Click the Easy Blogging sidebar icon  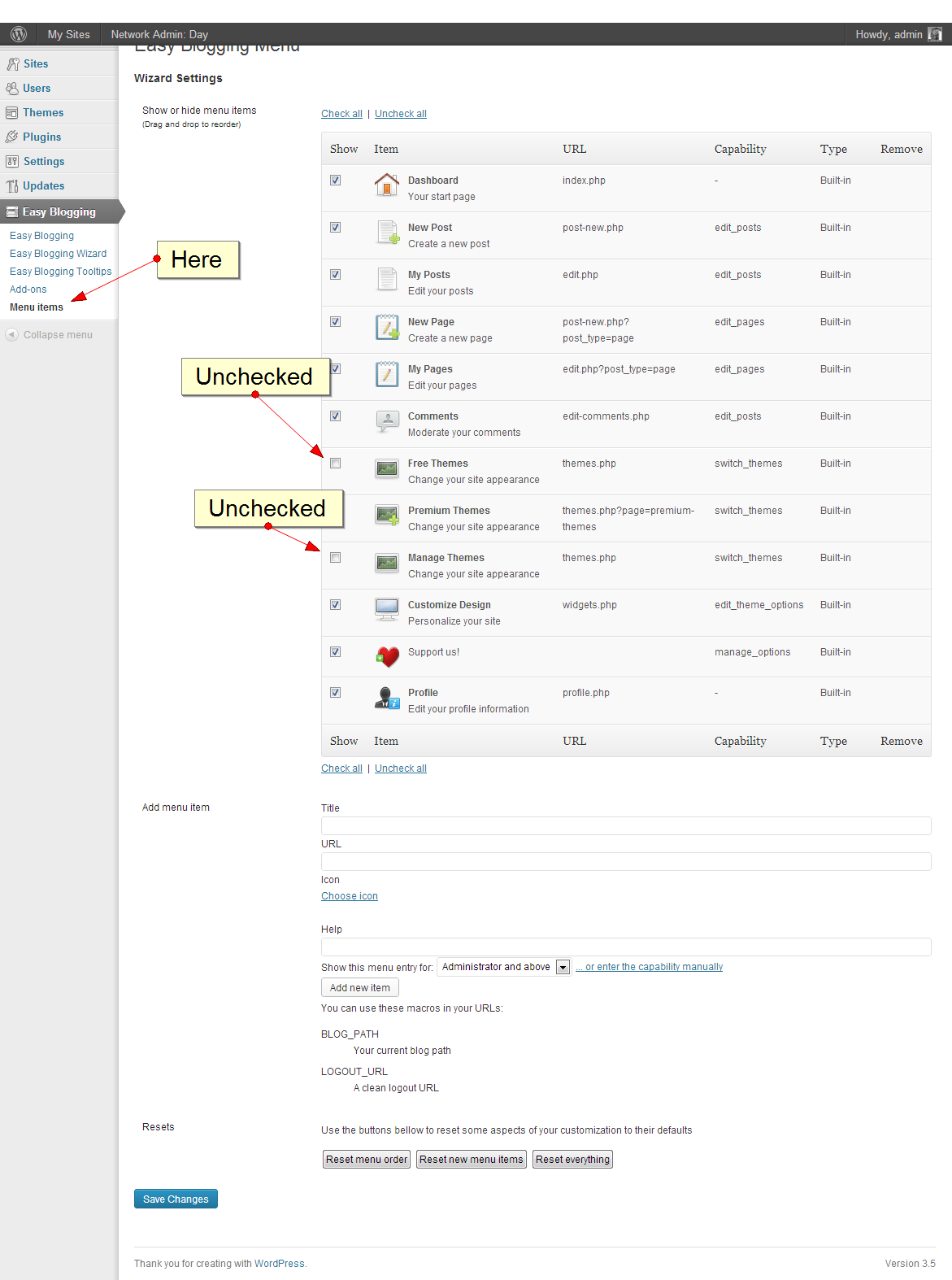(12, 212)
